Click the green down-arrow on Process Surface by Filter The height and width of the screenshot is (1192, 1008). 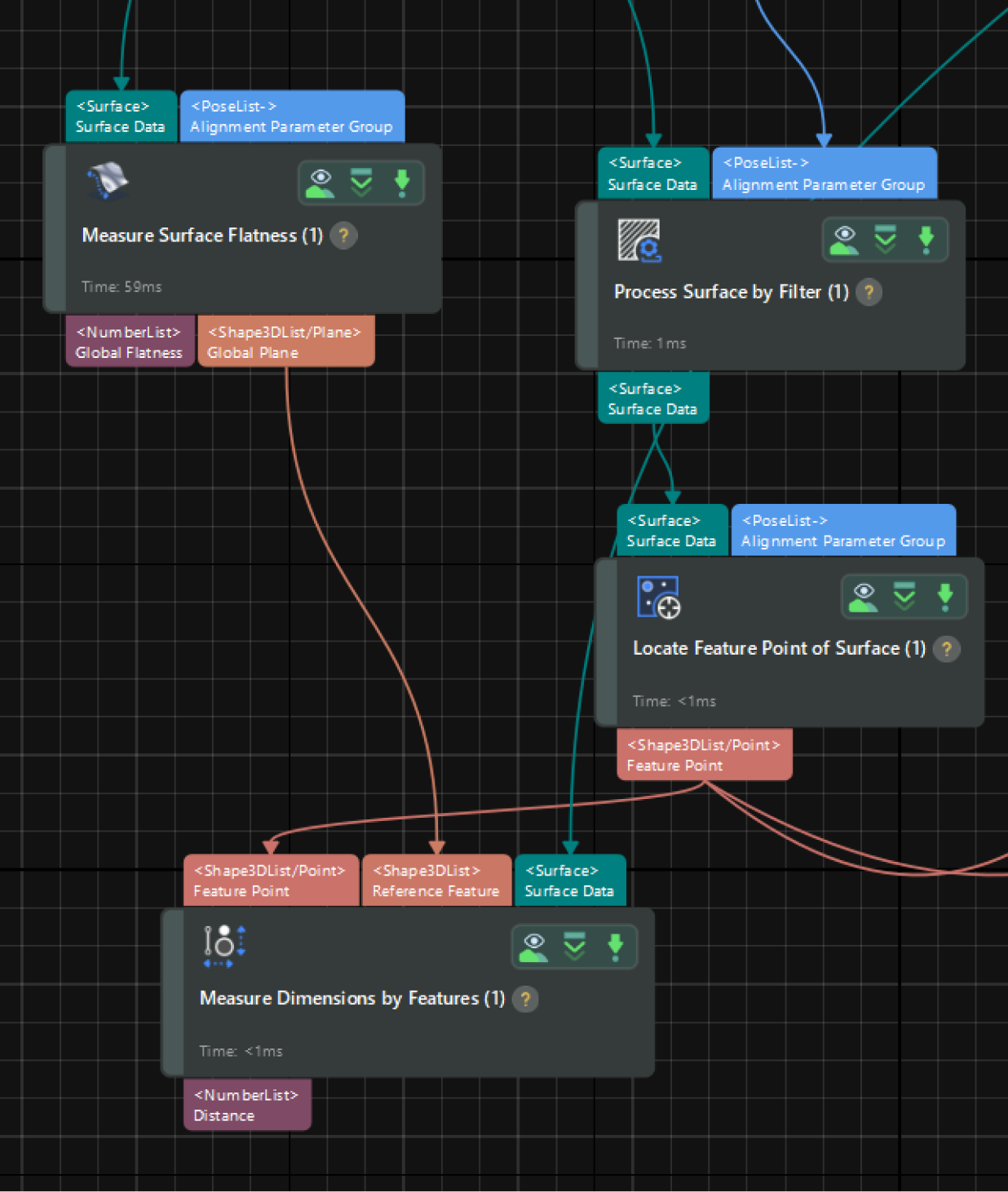pos(926,240)
